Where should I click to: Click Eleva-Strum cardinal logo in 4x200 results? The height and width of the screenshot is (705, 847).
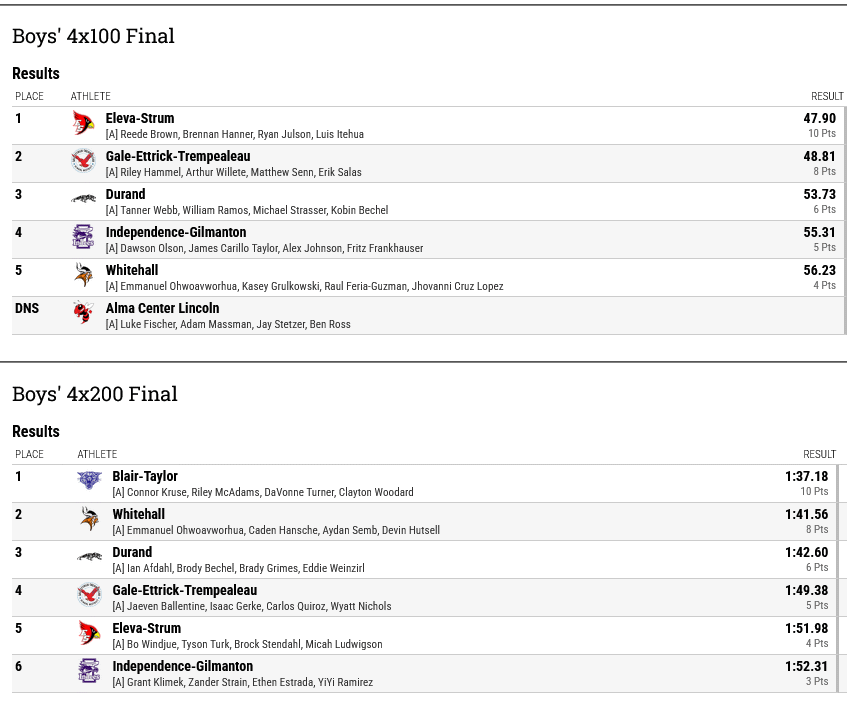point(89,634)
